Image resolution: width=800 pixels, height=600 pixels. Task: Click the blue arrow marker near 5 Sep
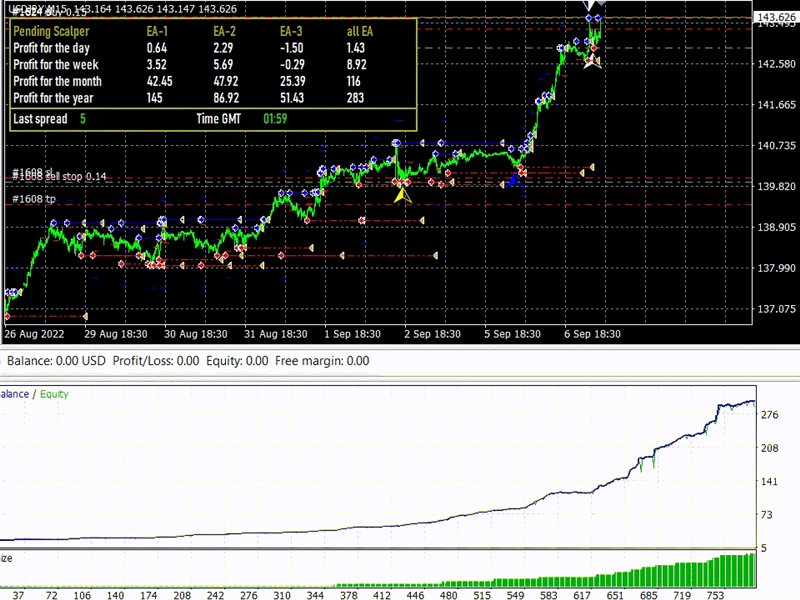click(x=513, y=181)
